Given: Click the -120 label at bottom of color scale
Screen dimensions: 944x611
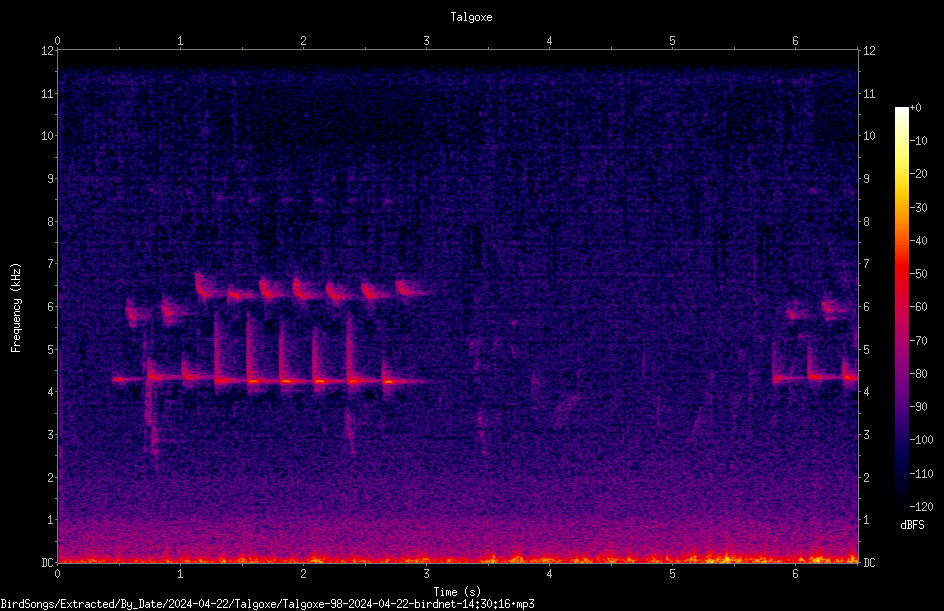Looking at the screenshot, I should tap(921, 506).
